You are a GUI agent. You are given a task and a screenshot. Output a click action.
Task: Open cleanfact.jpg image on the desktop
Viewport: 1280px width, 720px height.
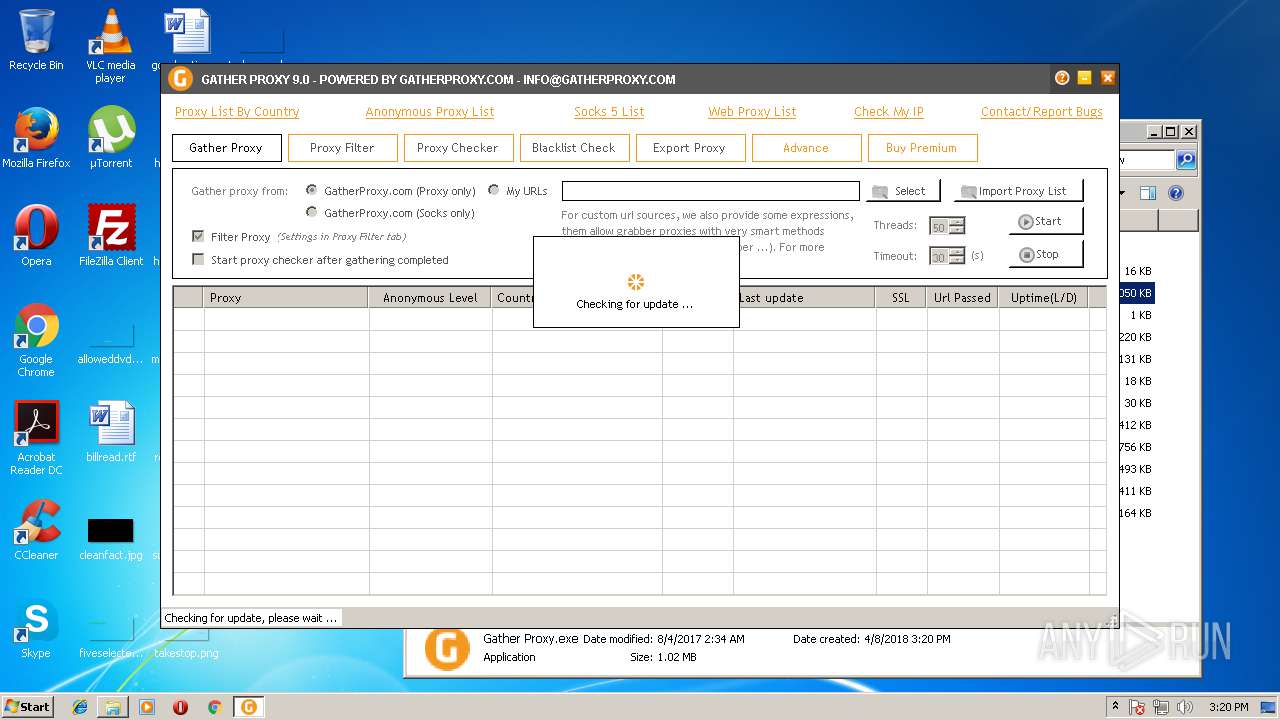coord(110,540)
